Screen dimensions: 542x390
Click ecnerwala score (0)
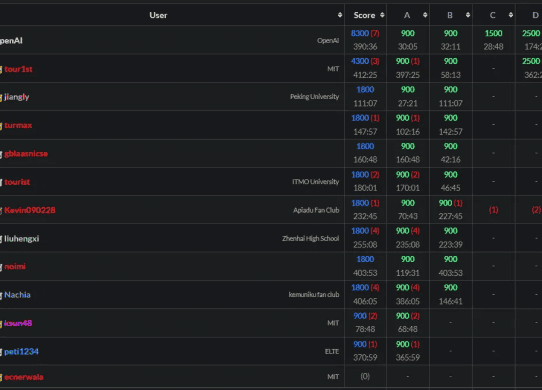coord(365,377)
